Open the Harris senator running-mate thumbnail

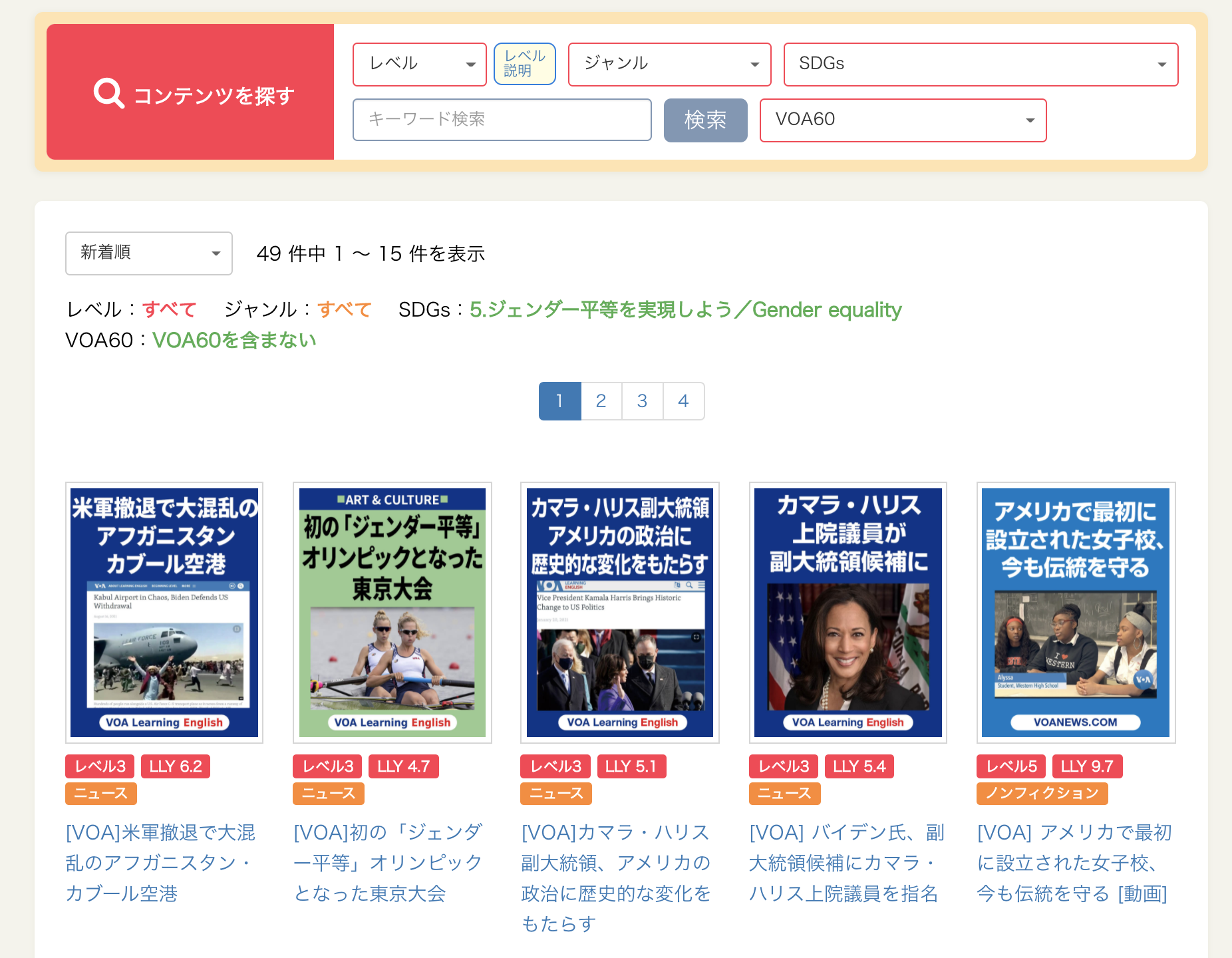click(848, 613)
